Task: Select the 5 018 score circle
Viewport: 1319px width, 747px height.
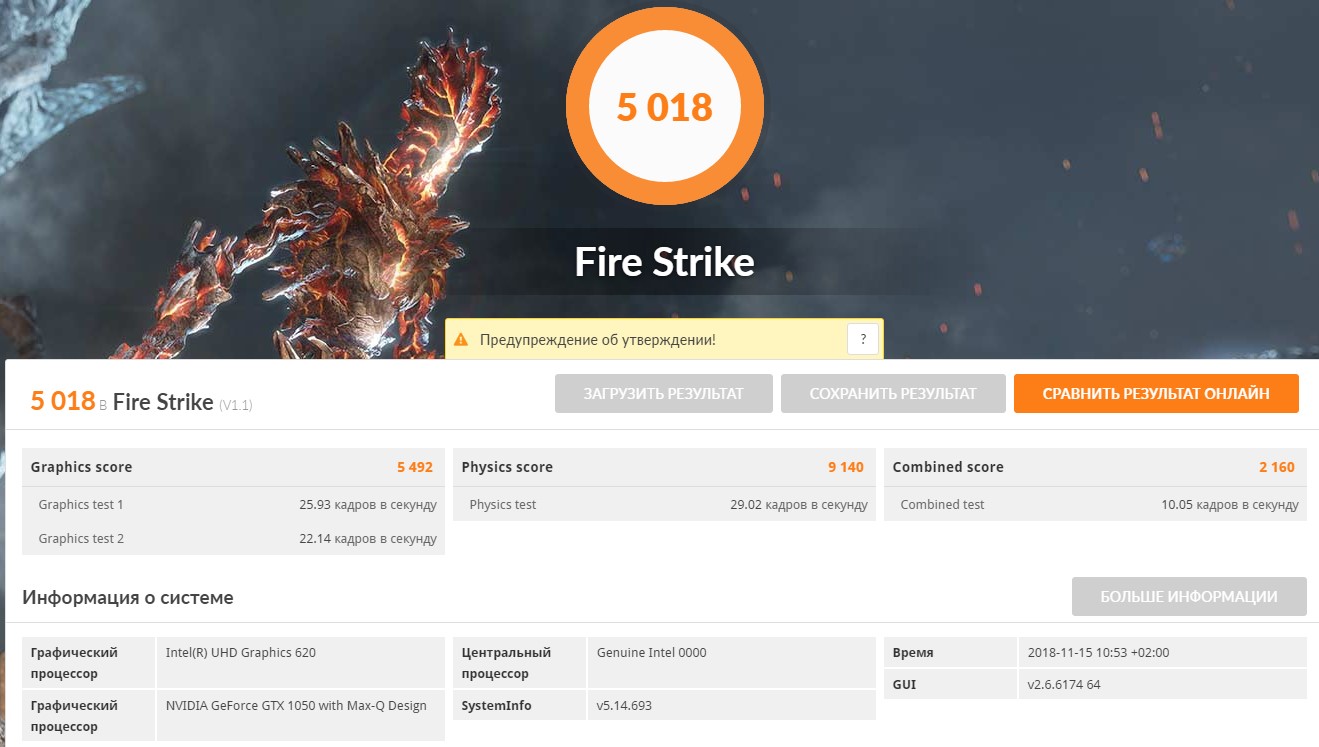Action: click(665, 106)
